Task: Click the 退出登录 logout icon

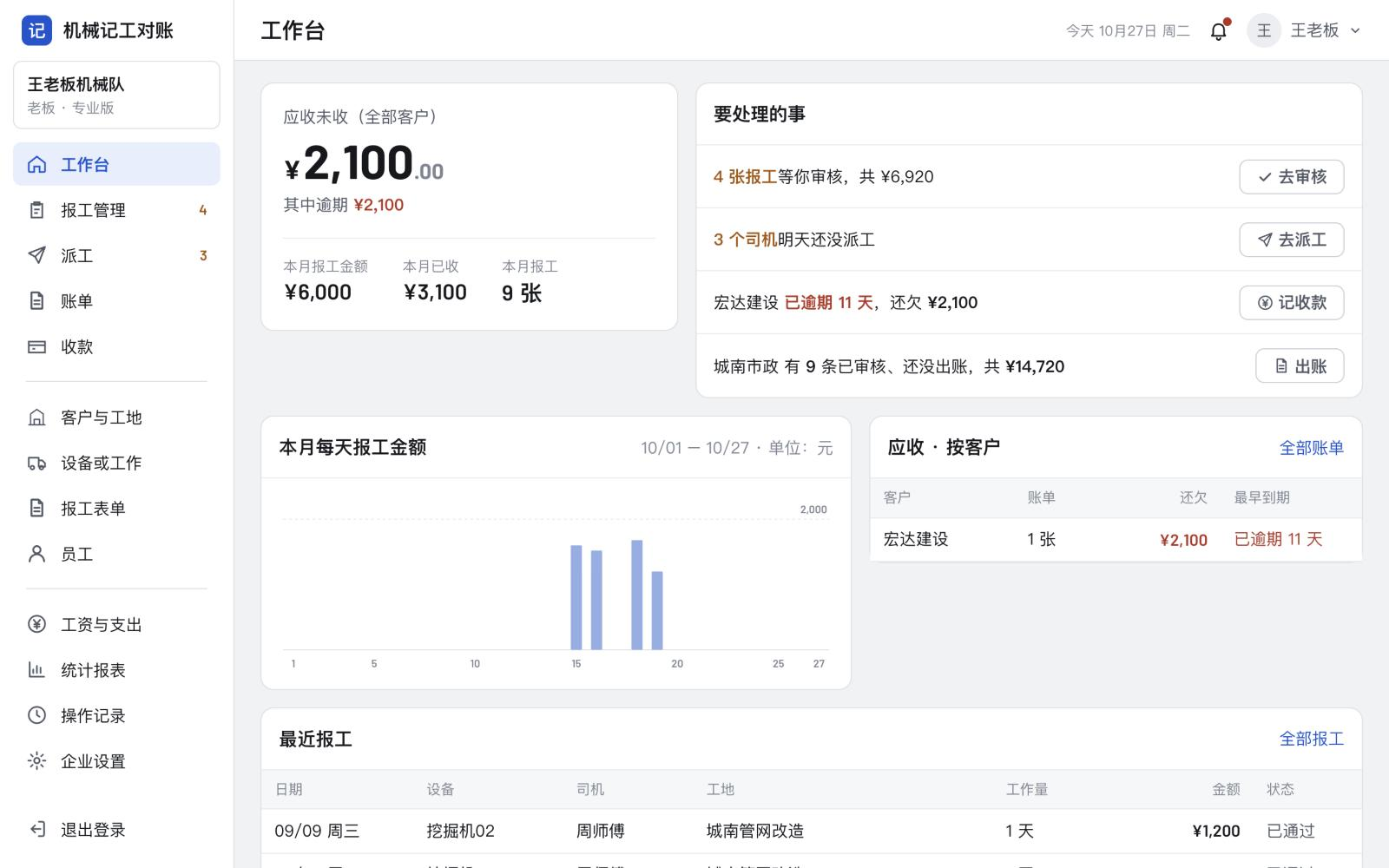Action: click(36, 830)
